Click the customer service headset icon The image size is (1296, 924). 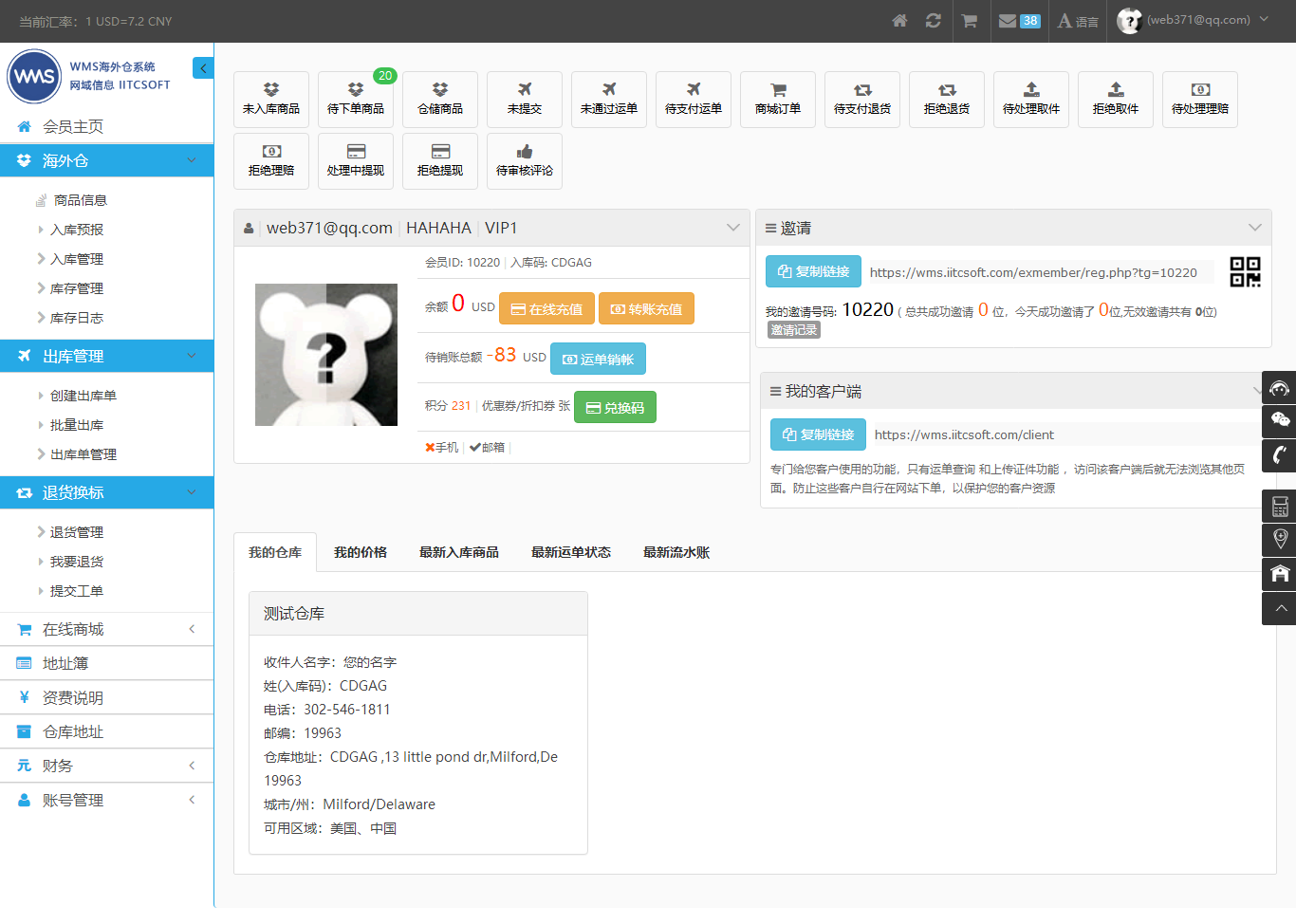tap(1279, 388)
